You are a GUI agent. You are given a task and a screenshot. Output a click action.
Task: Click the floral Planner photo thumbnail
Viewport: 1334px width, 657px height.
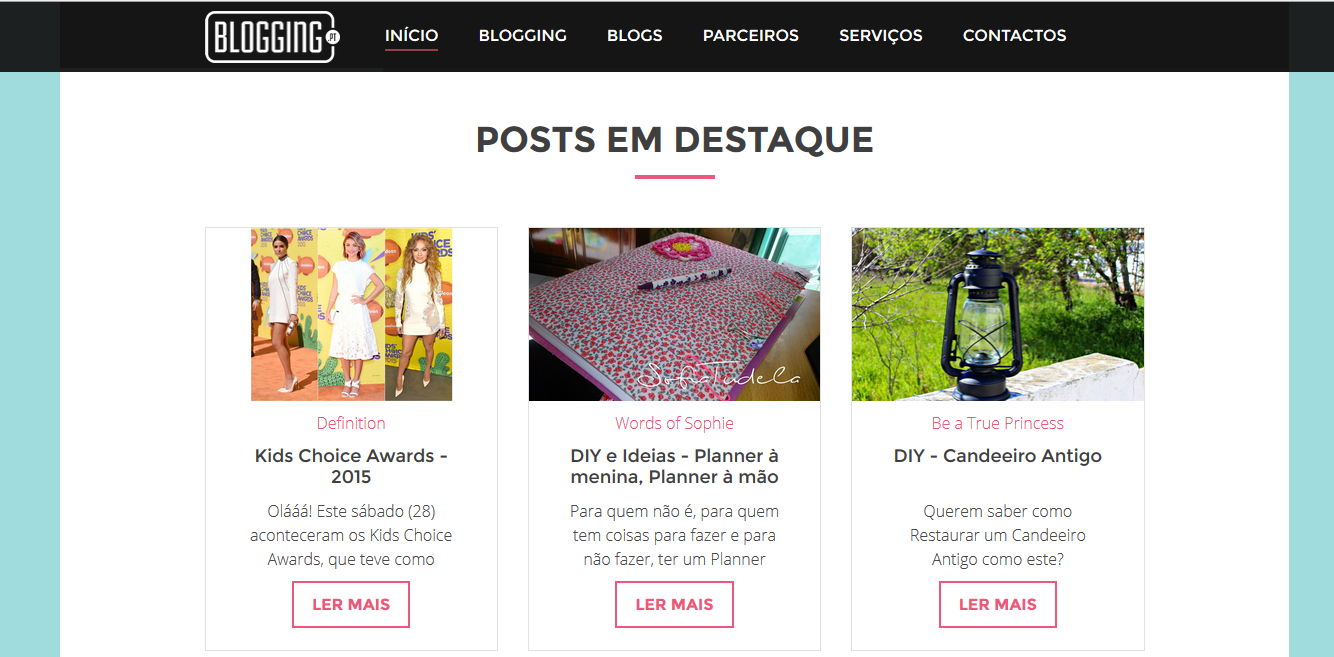(x=674, y=314)
